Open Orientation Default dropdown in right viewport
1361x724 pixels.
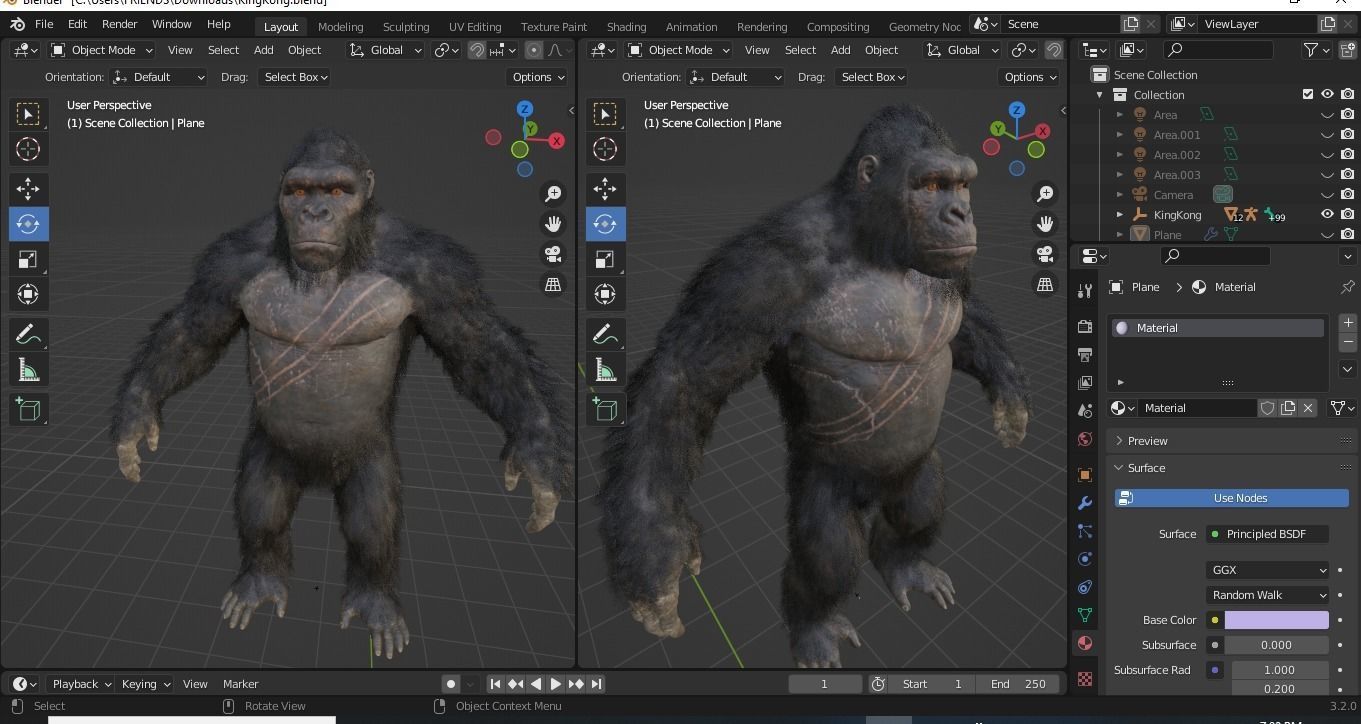point(736,77)
